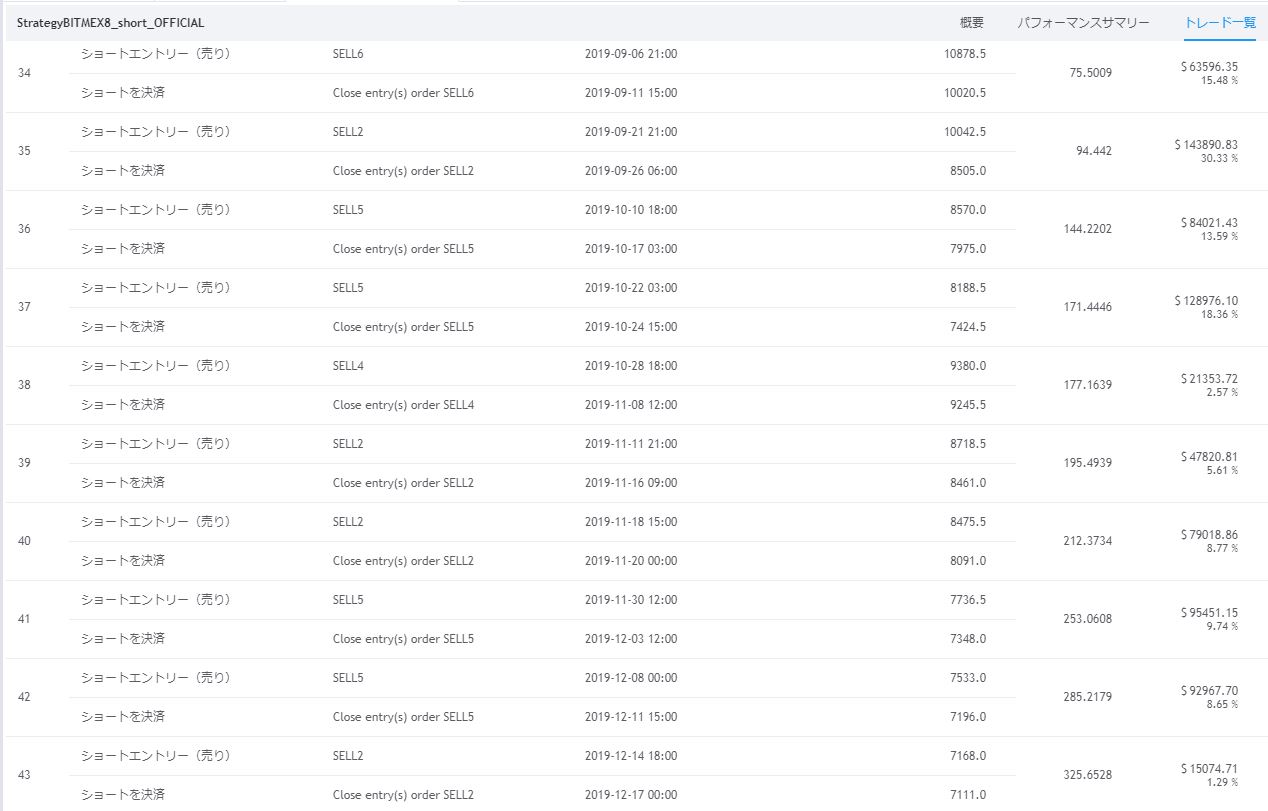Open the パフォーマンスサマリー tab
This screenshot has width=1268, height=811.
pyautogui.click(x=1083, y=22)
